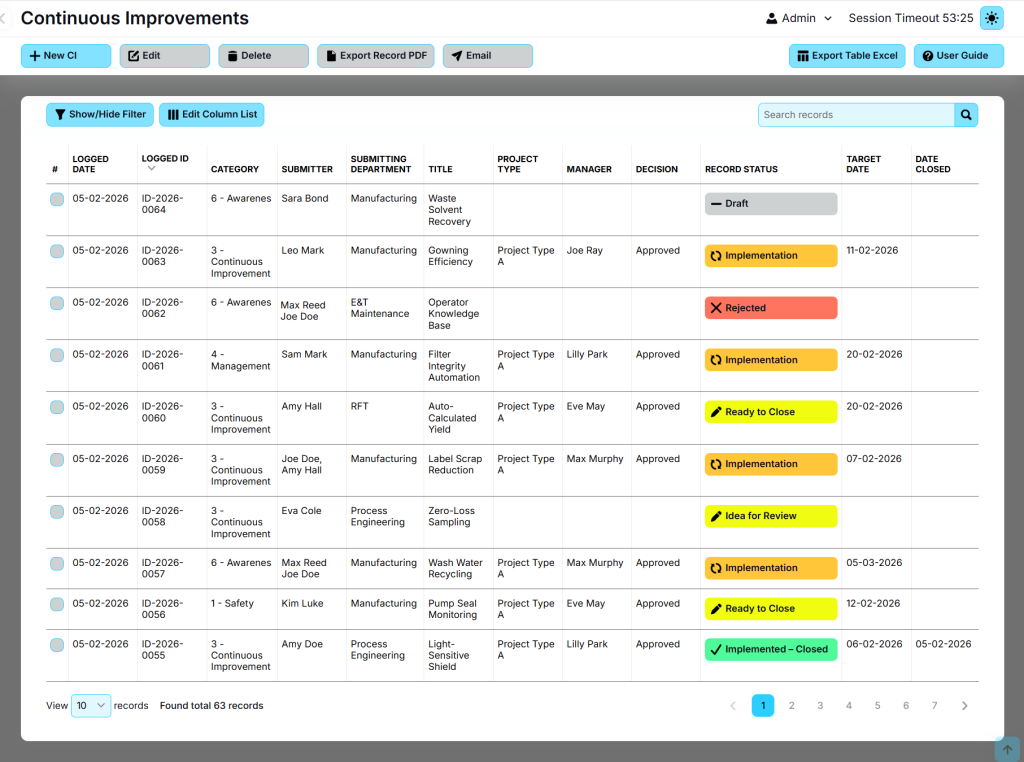Click Export Record PDF

(376, 56)
